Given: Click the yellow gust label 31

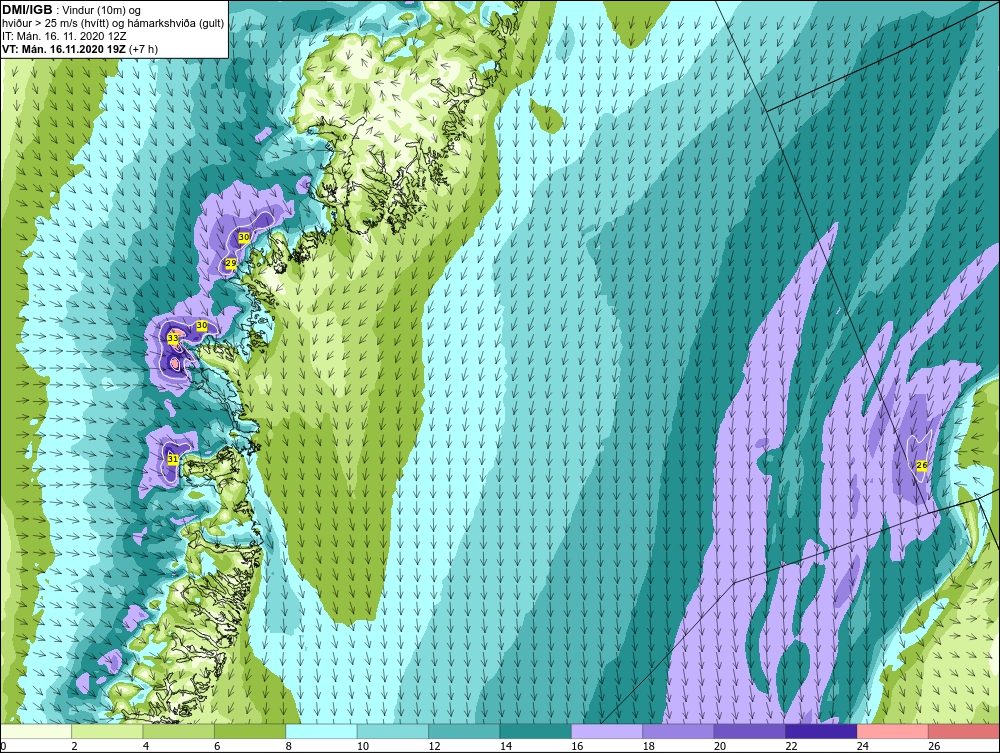Looking at the screenshot, I should (x=173, y=458).
